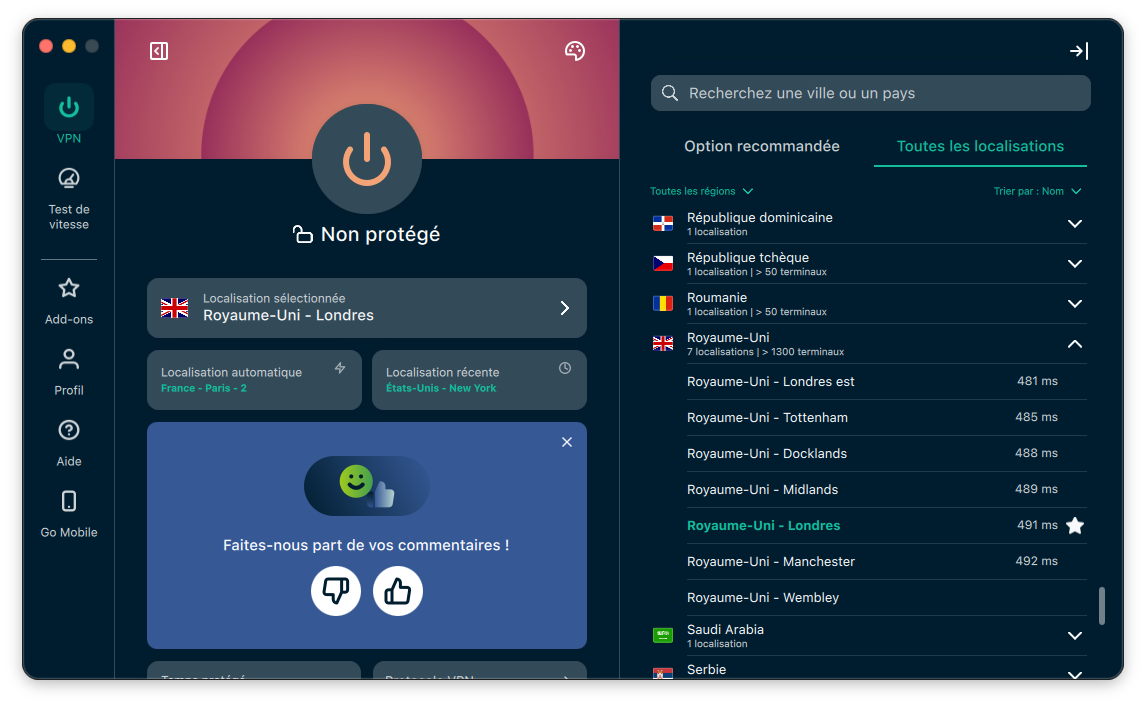Collapse the locations panel with the arrow icon

click(x=1079, y=51)
